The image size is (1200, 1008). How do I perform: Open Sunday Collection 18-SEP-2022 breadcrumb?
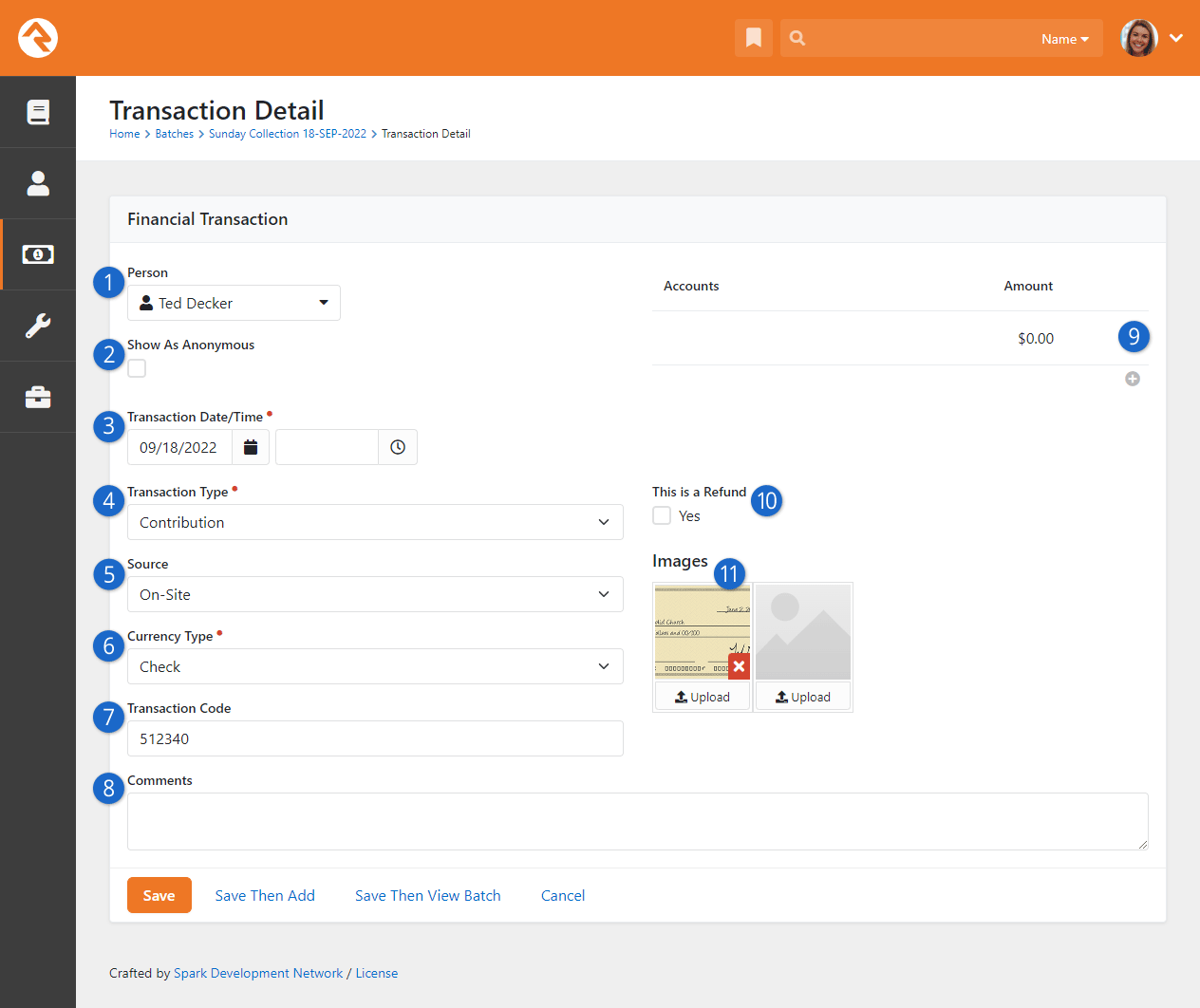[288, 134]
